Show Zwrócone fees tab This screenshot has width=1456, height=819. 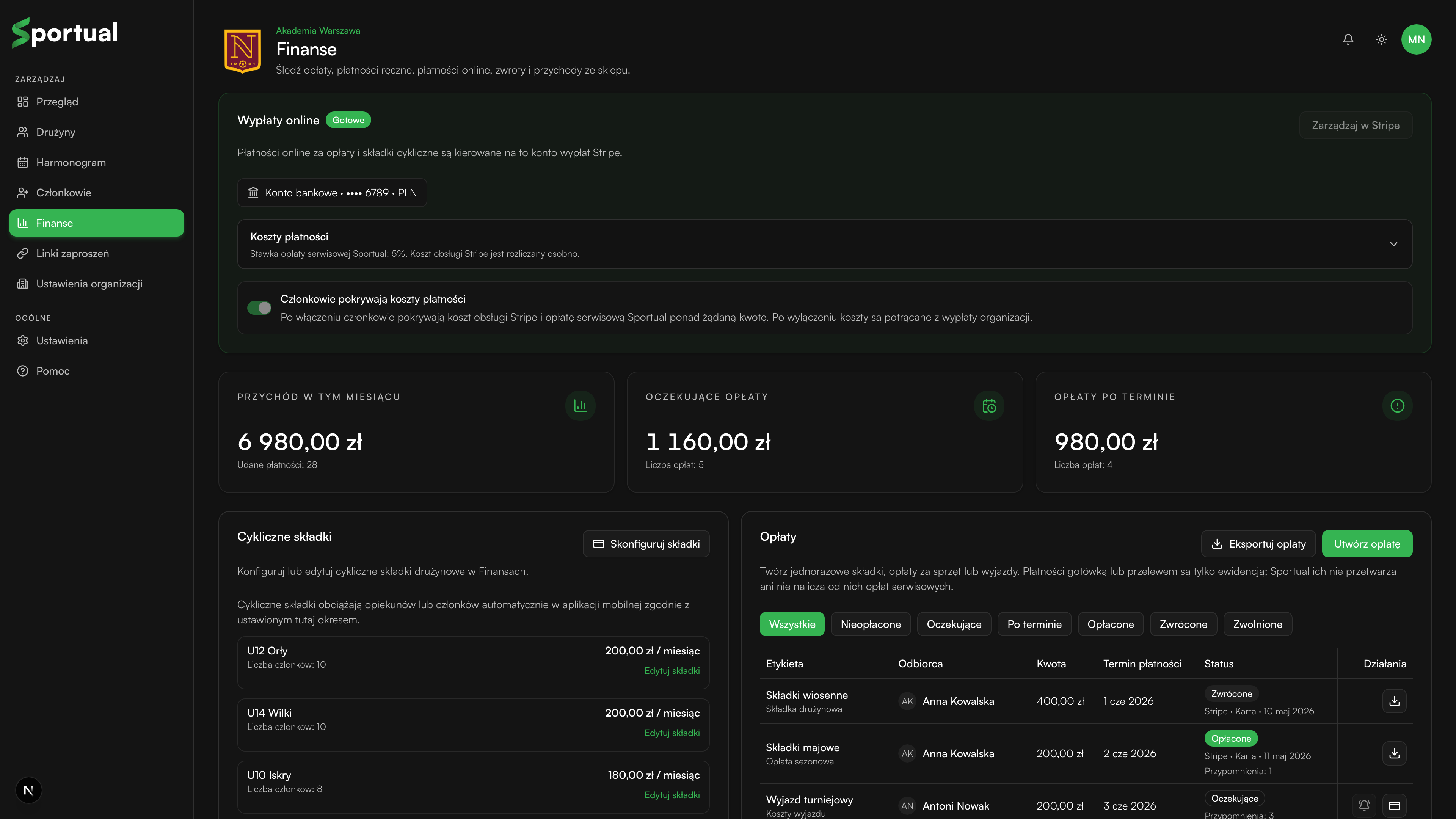pos(1183,624)
